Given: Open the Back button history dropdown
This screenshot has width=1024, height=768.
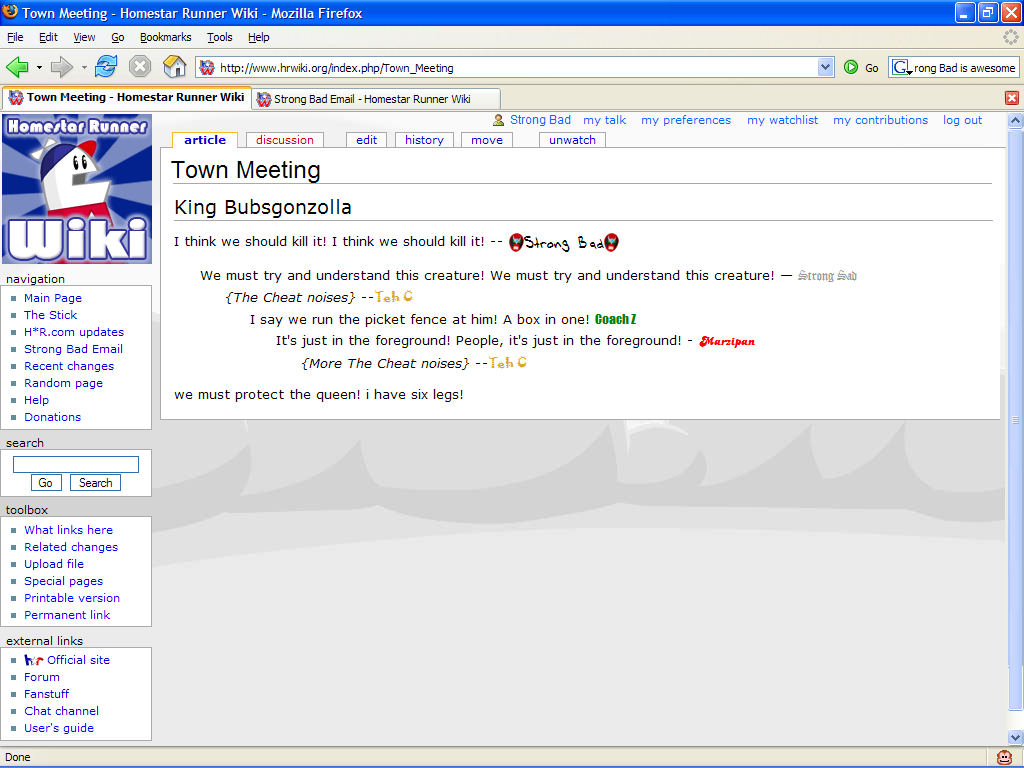Looking at the screenshot, I should tap(39, 67).
